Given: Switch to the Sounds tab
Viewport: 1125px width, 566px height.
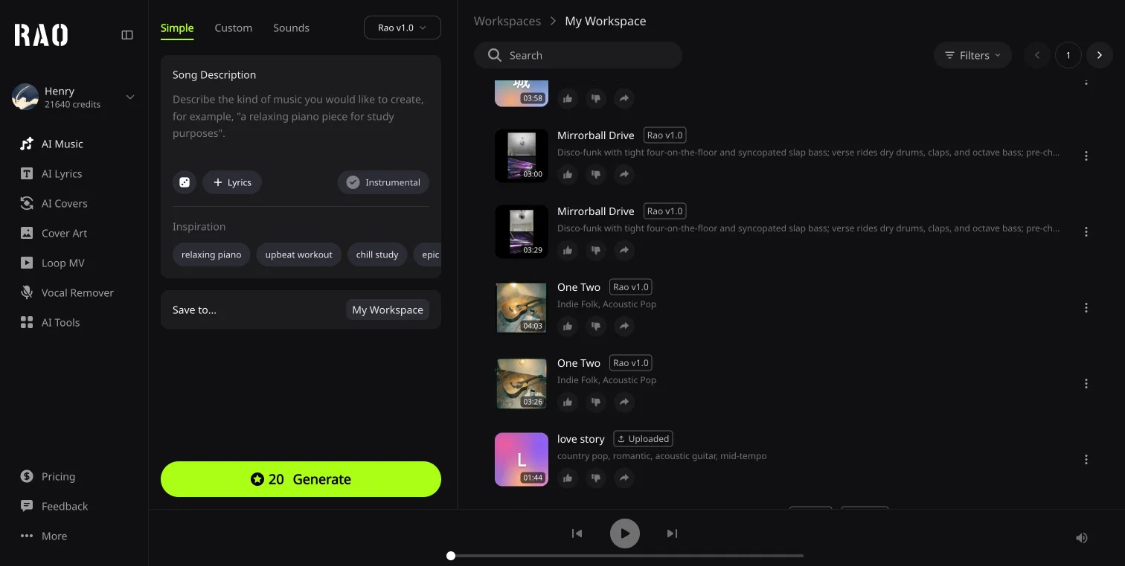Looking at the screenshot, I should click(291, 28).
